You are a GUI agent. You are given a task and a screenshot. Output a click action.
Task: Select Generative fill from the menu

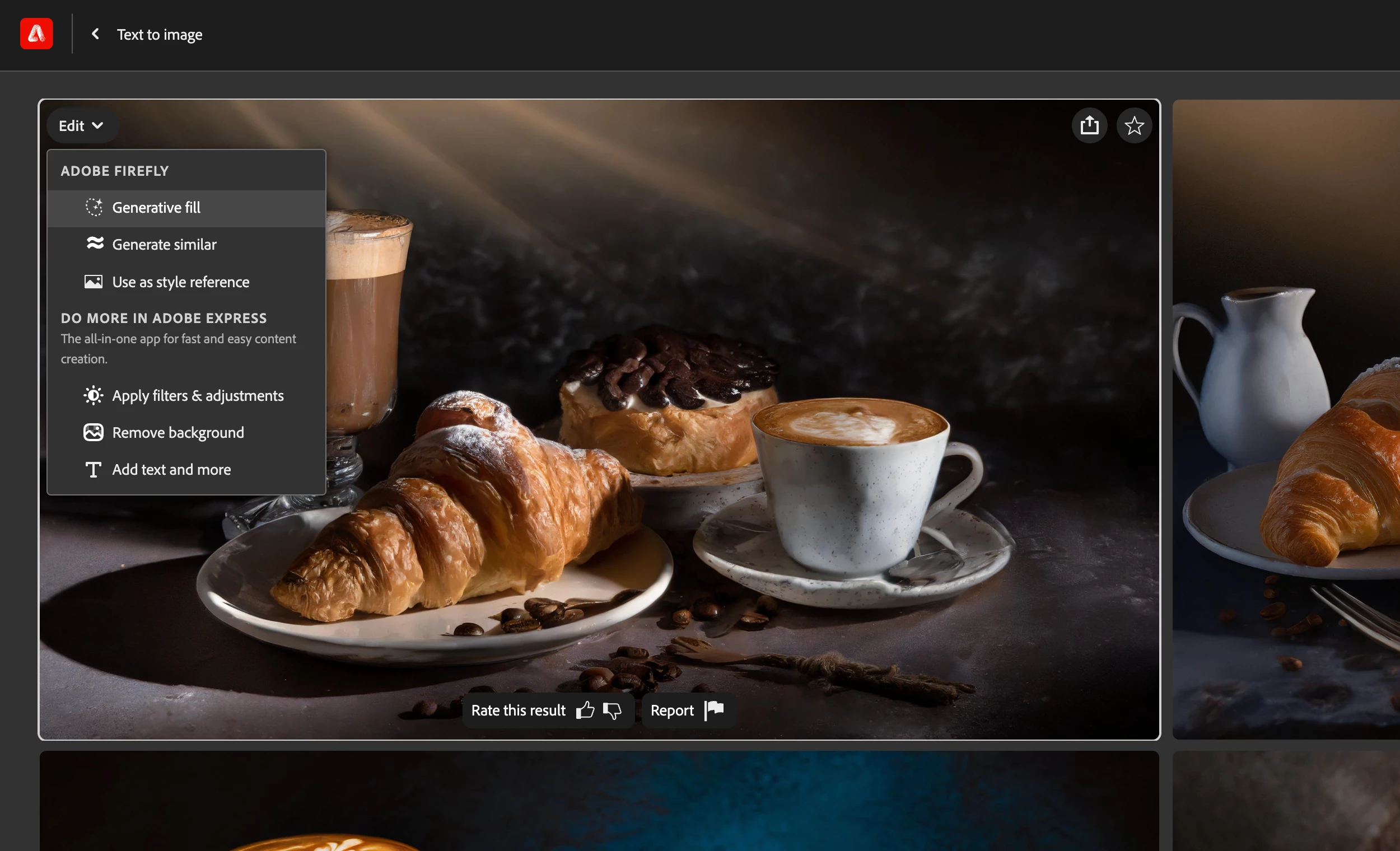pyautogui.click(x=156, y=208)
